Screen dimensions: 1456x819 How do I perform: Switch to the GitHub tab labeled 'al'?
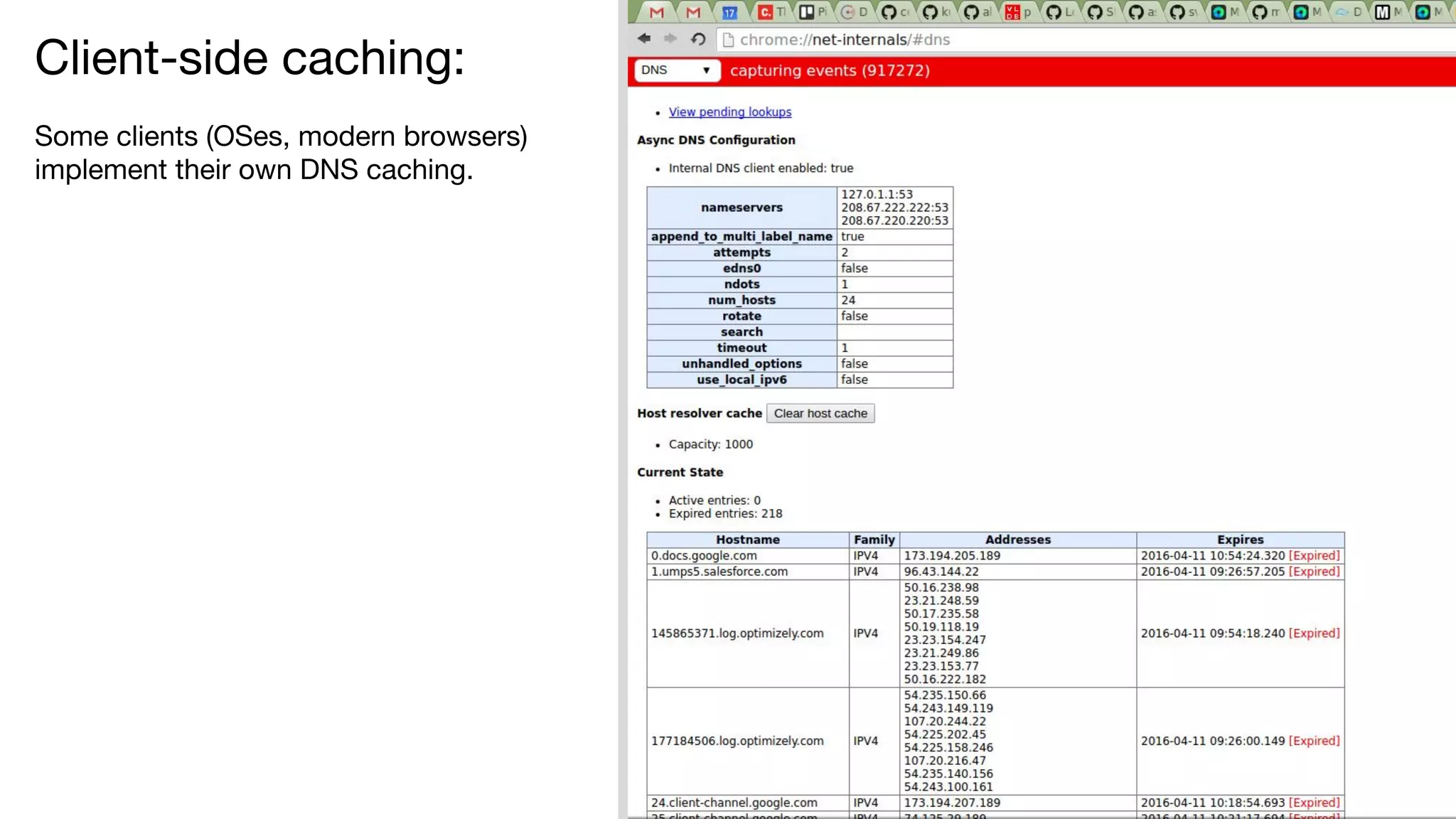[x=978, y=12]
